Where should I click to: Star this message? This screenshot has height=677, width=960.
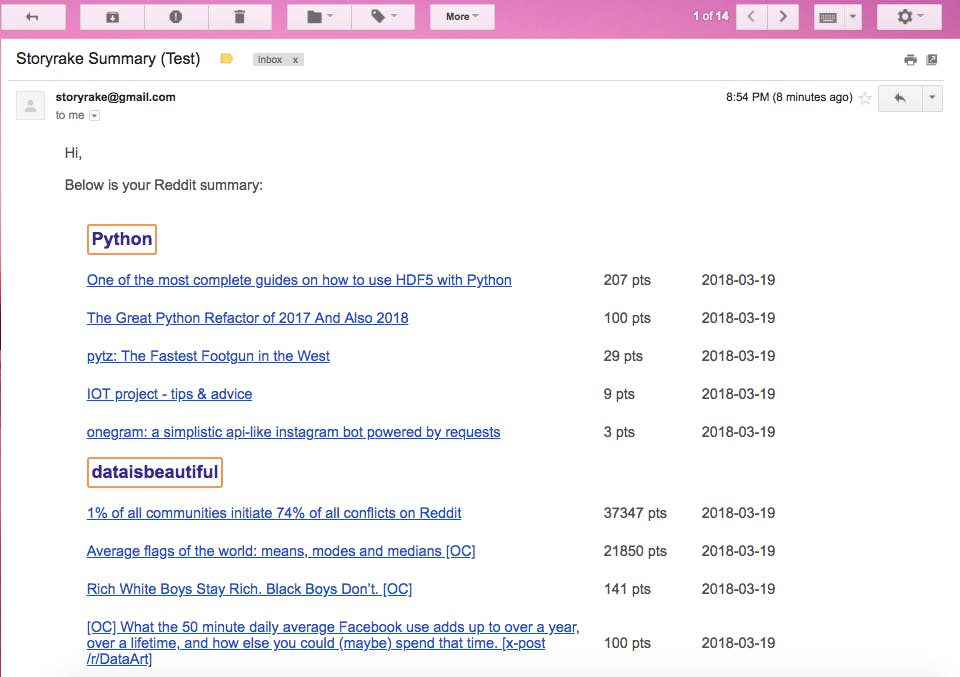(864, 98)
